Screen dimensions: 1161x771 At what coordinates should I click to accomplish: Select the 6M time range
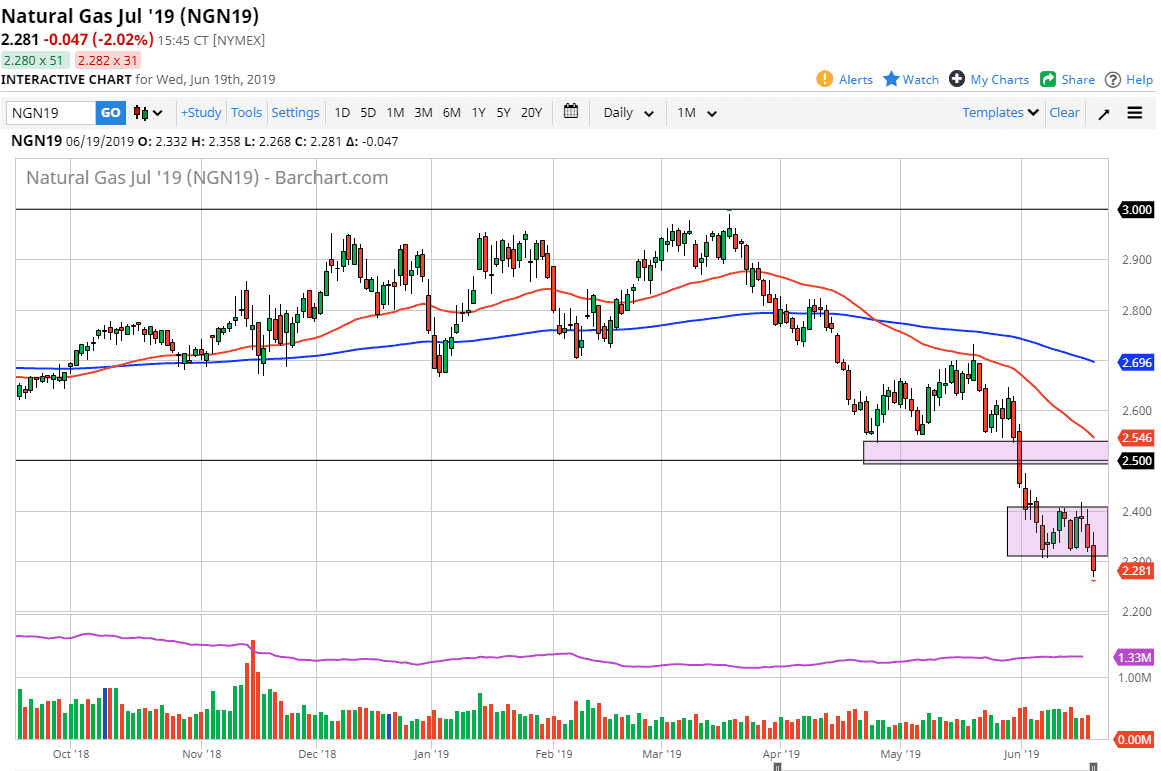(x=451, y=113)
